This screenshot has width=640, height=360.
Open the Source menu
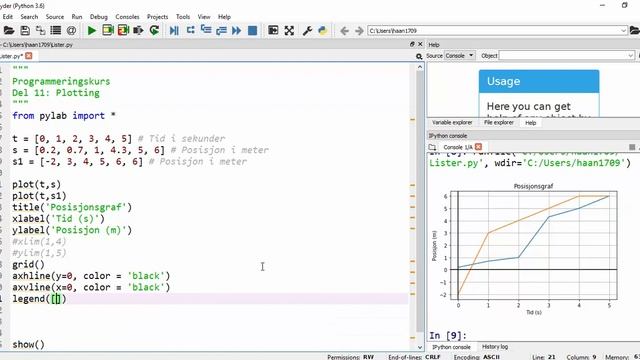click(55, 17)
